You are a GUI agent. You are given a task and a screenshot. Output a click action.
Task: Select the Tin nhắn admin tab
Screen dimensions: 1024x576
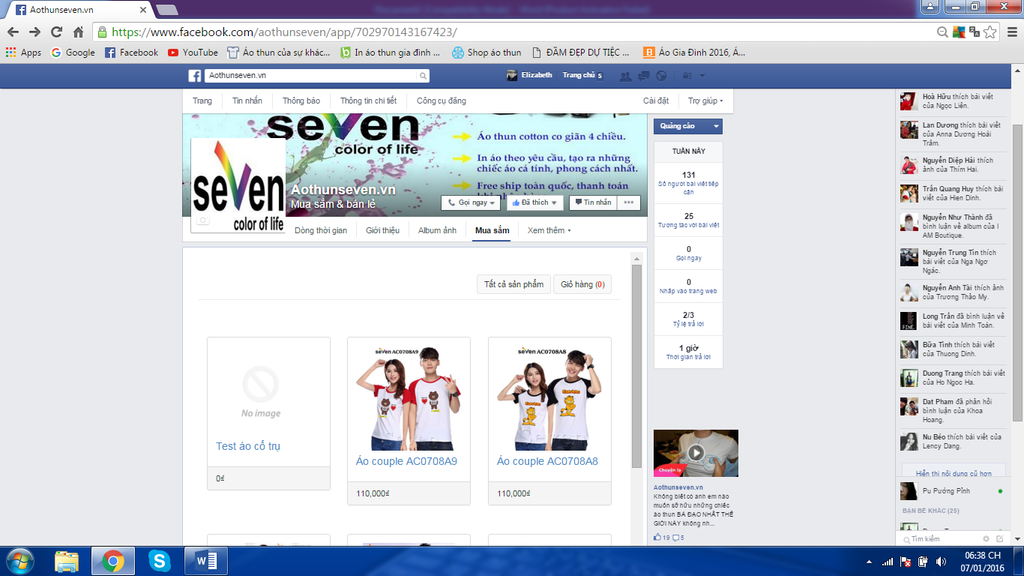coord(247,101)
